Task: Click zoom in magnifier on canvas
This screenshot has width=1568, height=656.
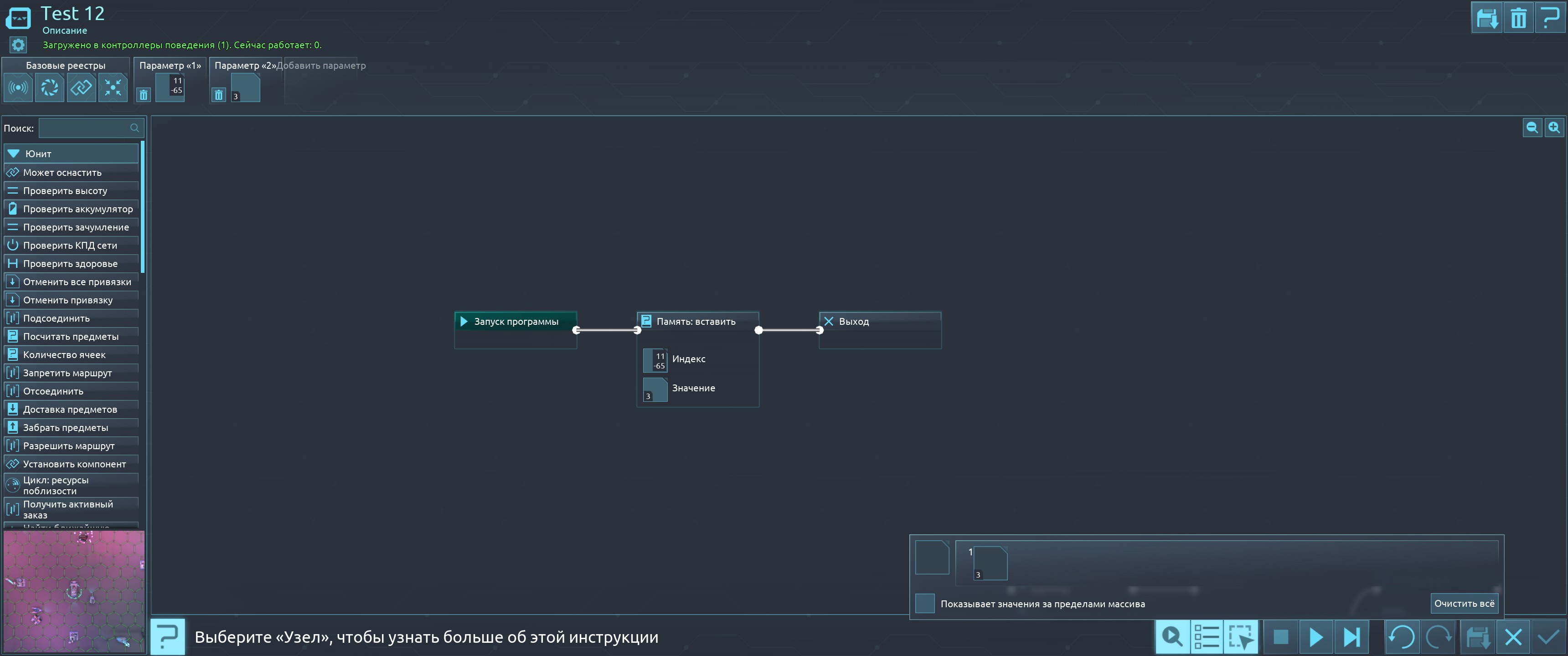Action: click(1553, 128)
